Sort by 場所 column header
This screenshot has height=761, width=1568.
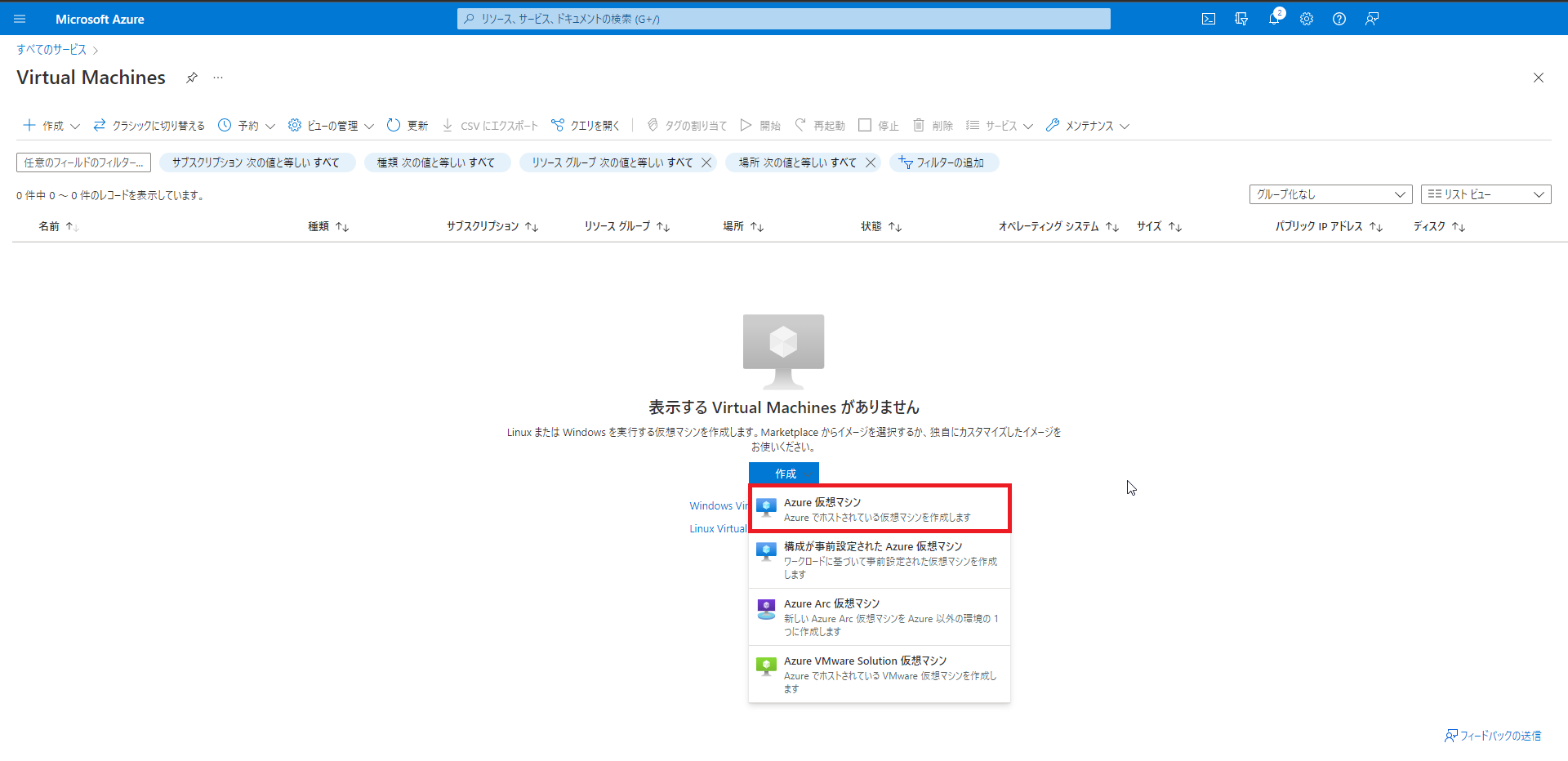coord(743,226)
